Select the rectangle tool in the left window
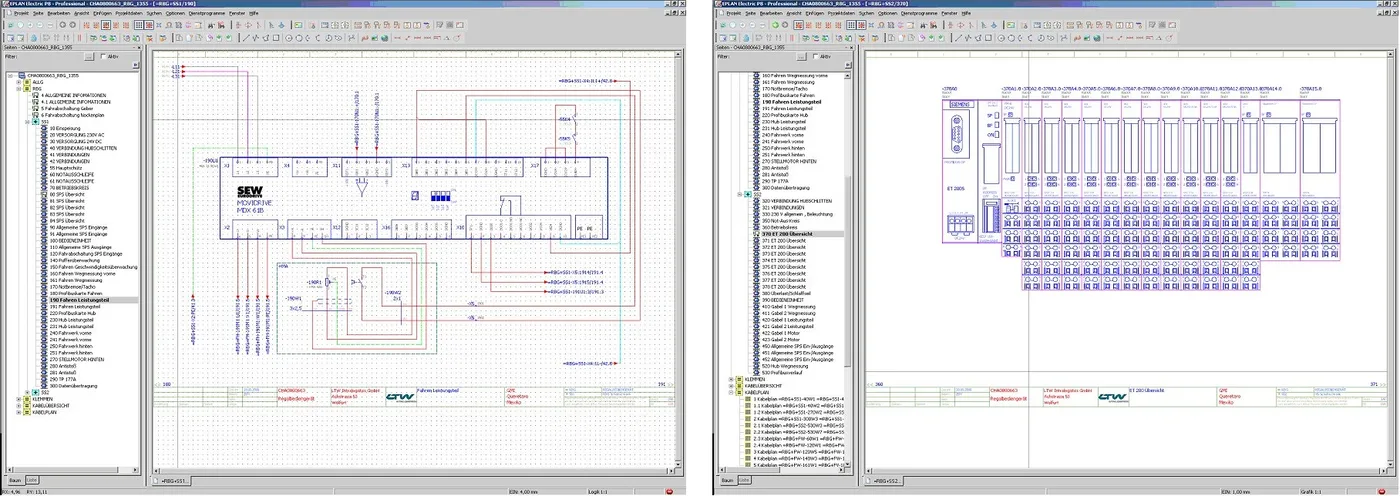Viewport: 1400px width, 496px height. [x=276, y=38]
